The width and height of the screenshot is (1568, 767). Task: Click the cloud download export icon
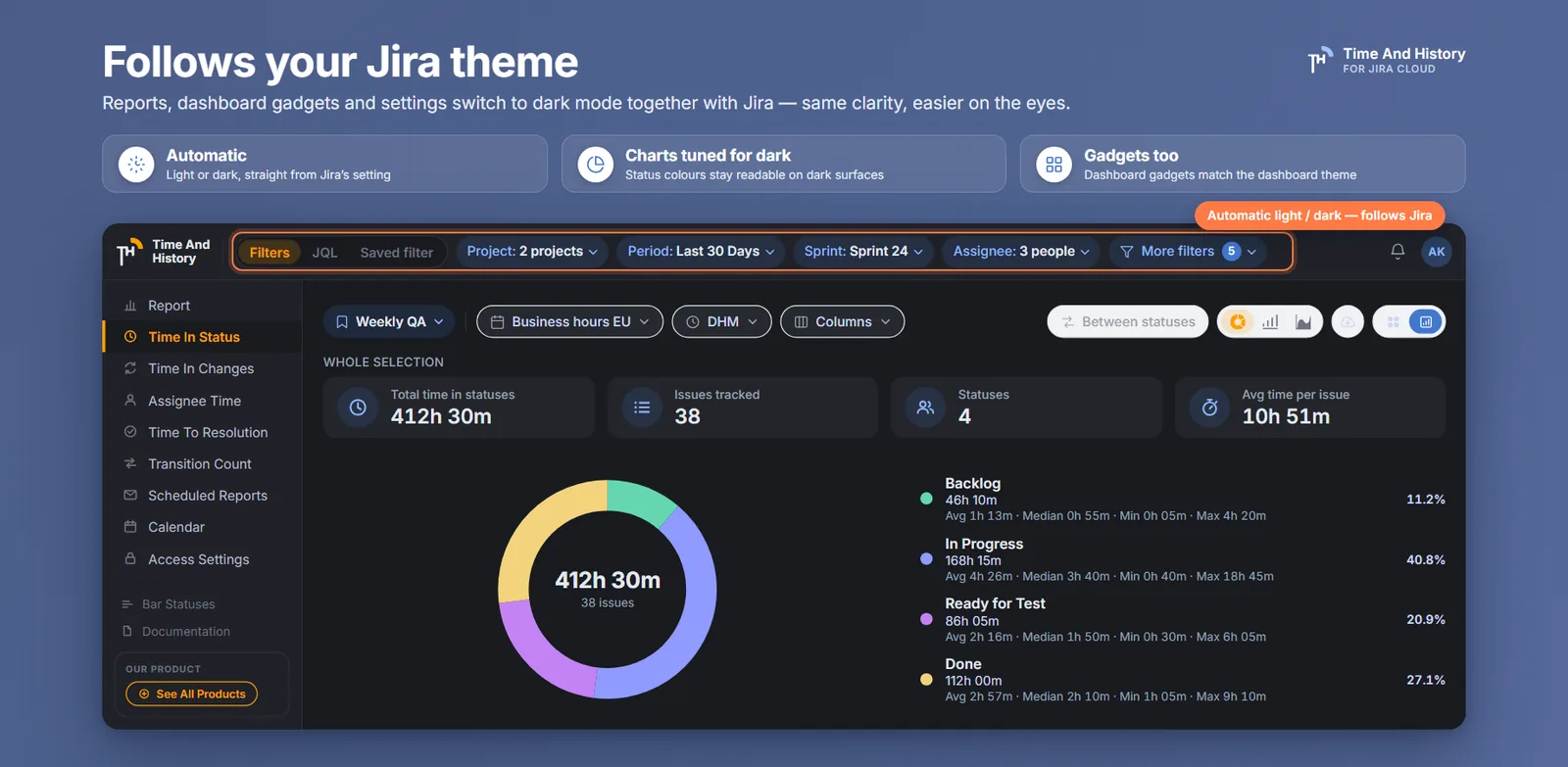(x=1347, y=321)
